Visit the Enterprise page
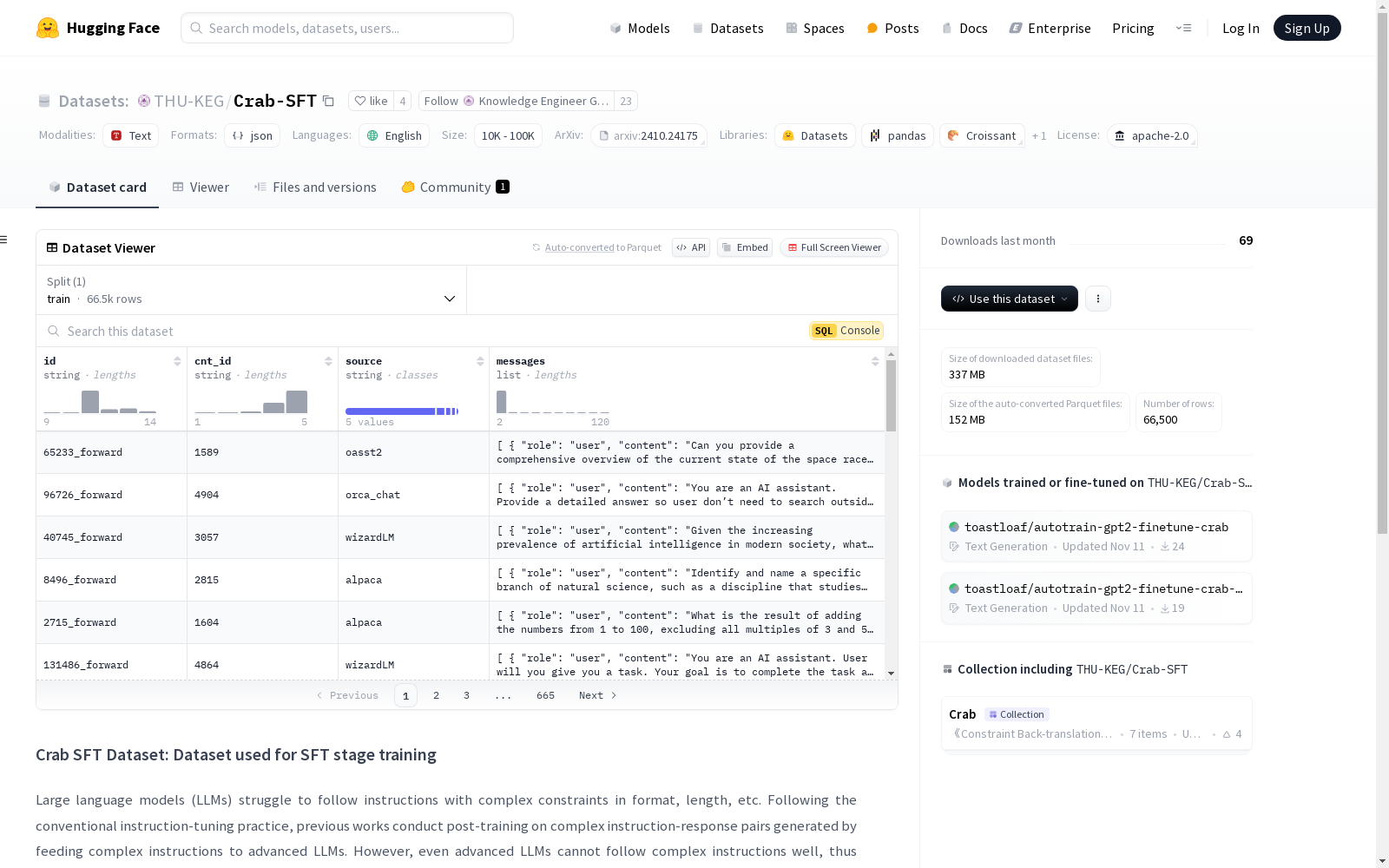 click(1050, 28)
